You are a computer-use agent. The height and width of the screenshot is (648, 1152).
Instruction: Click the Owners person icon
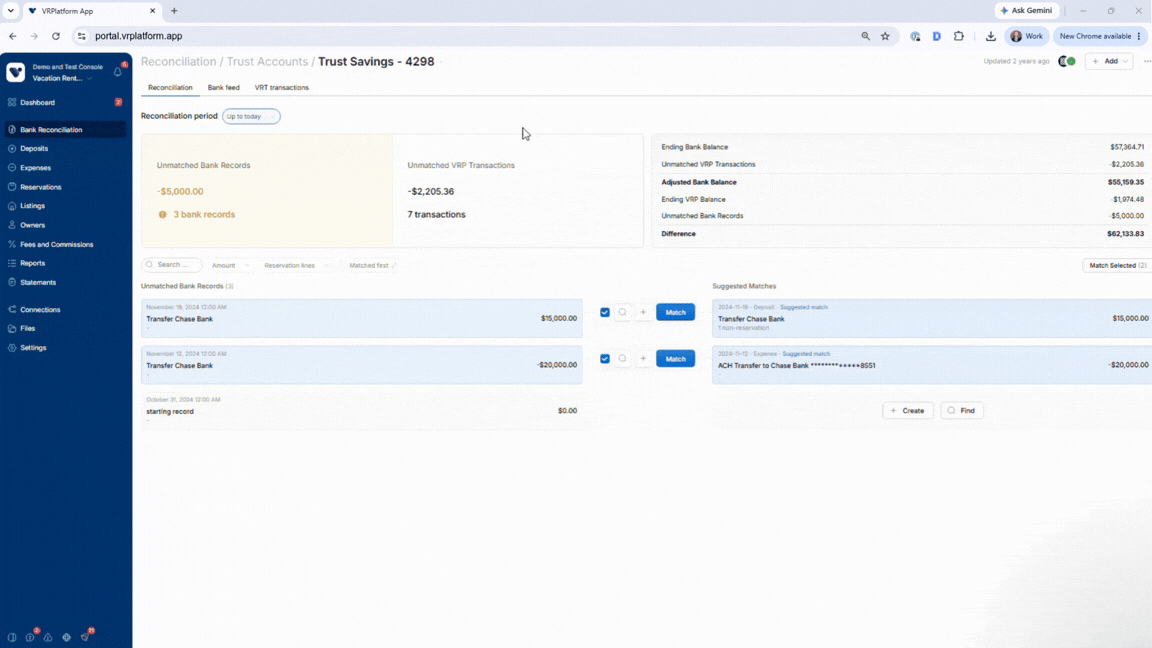click(12, 225)
